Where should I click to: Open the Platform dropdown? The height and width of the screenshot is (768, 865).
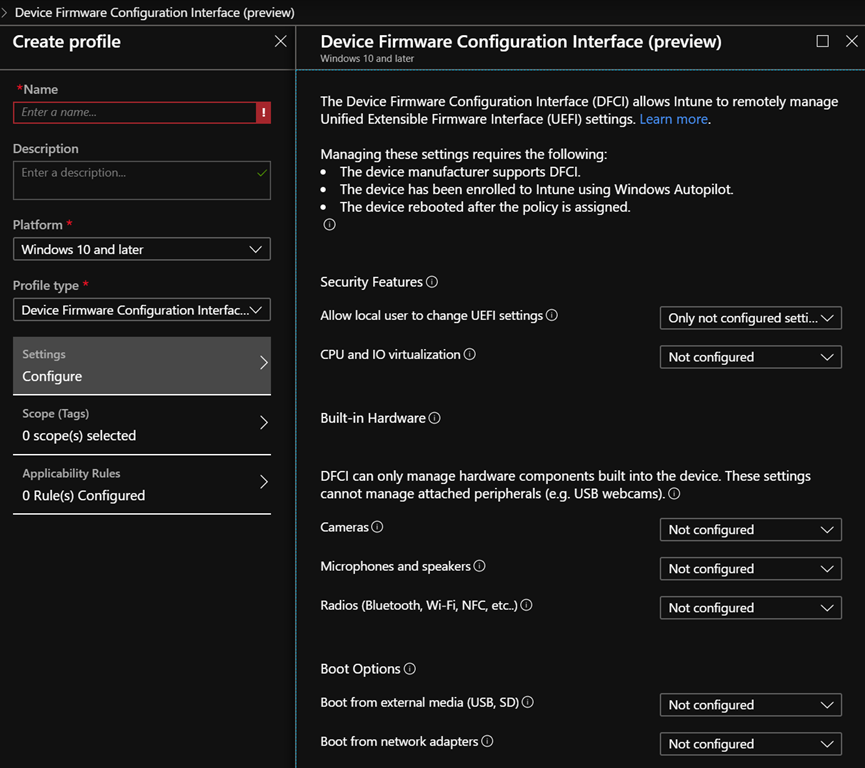point(141,249)
